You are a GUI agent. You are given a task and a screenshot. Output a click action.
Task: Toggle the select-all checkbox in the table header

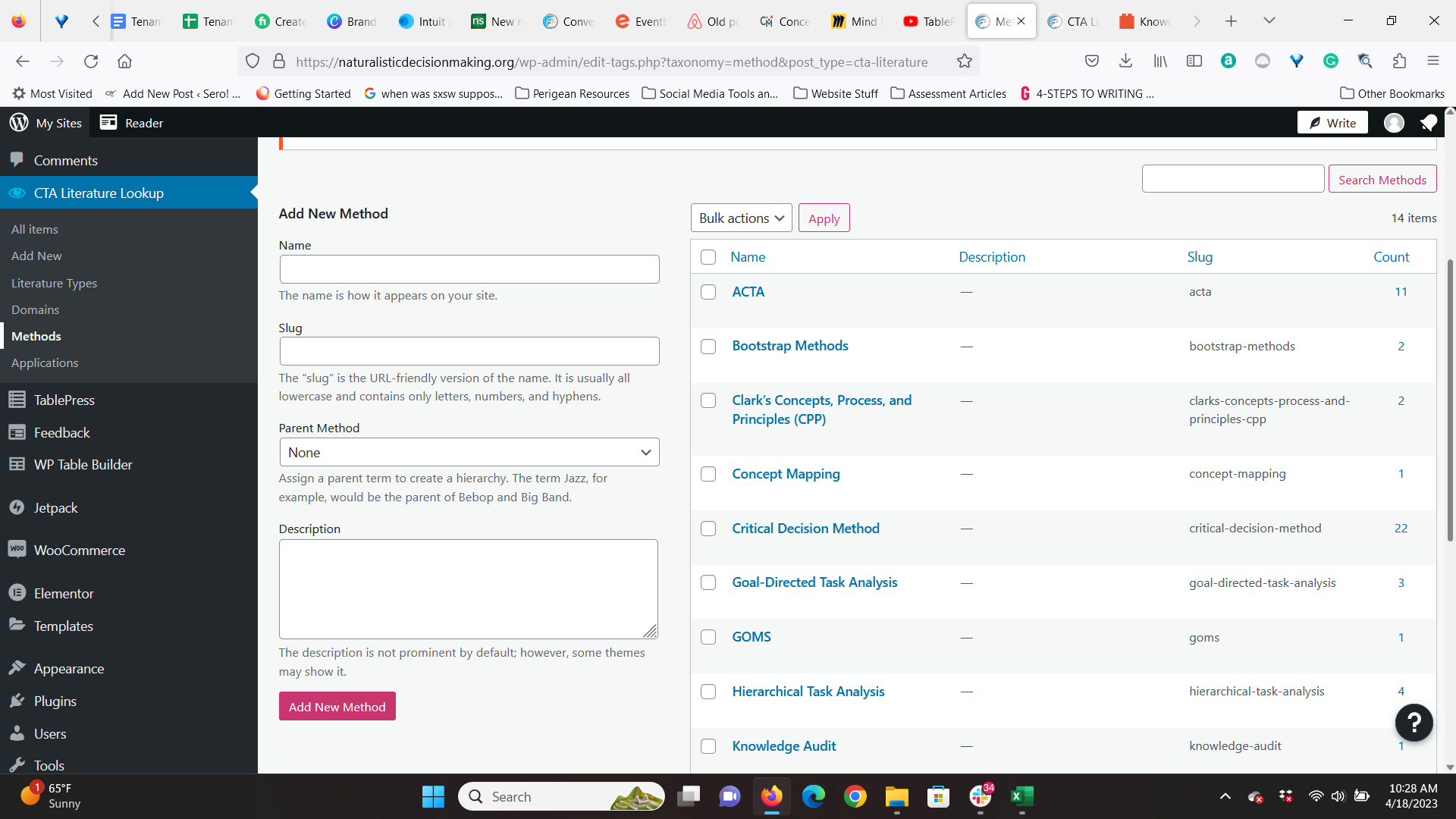coord(708,257)
